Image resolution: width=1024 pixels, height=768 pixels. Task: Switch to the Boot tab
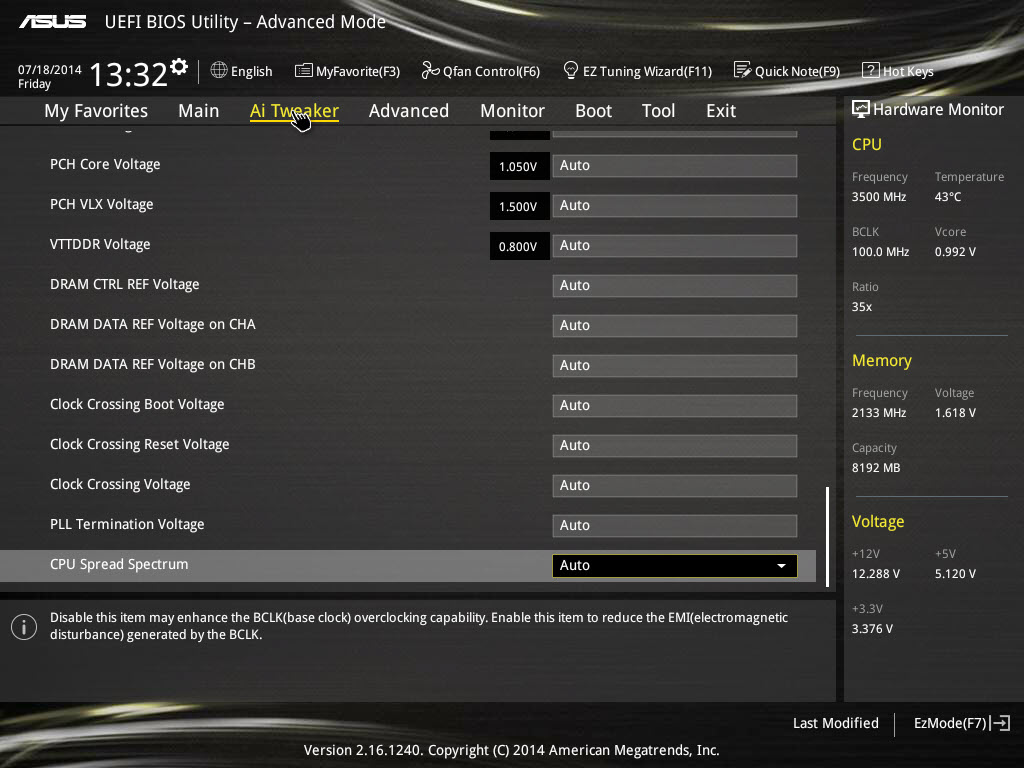(594, 111)
